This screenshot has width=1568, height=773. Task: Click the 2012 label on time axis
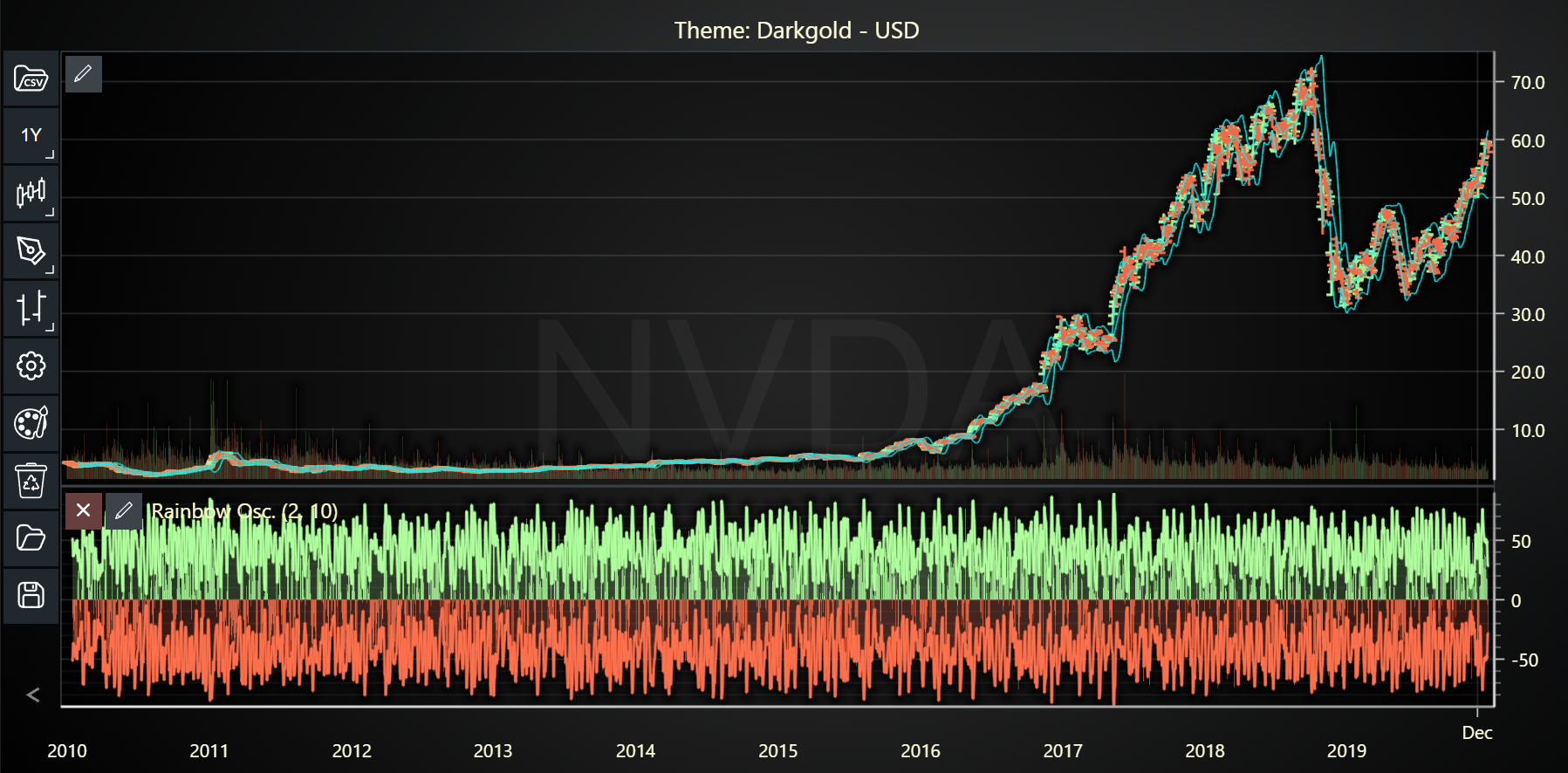click(x=352, y=751)
